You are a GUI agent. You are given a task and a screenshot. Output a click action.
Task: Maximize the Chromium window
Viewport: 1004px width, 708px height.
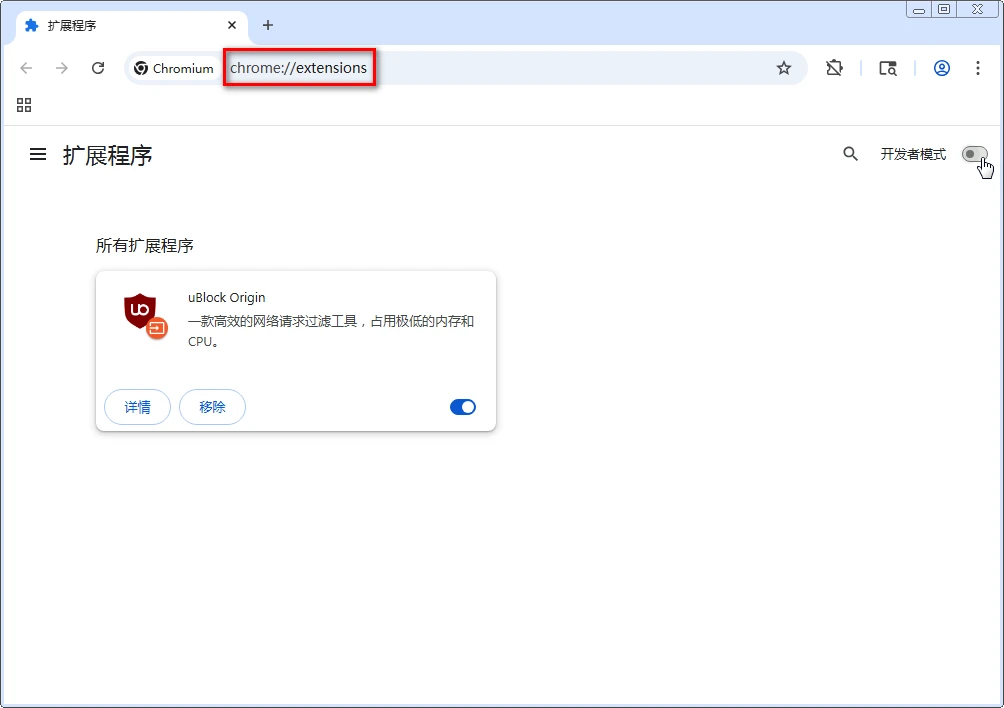click(x=944, y=9)
